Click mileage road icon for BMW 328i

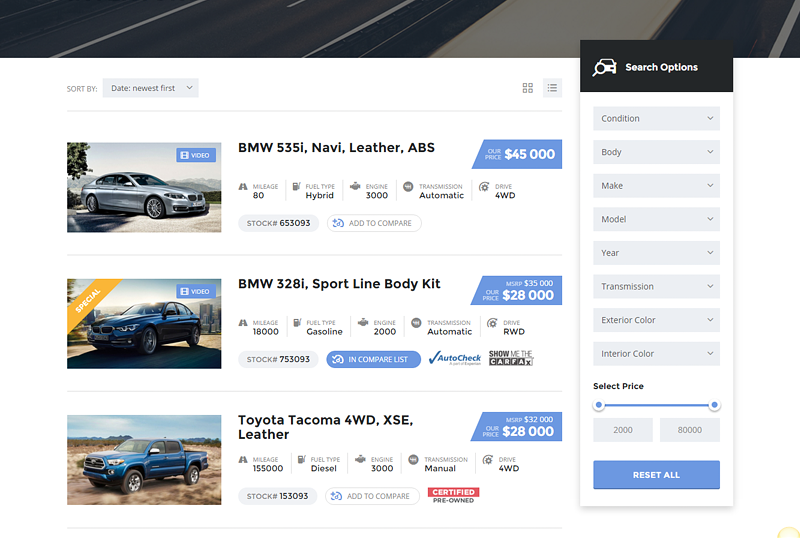click(x=243, y=323)
